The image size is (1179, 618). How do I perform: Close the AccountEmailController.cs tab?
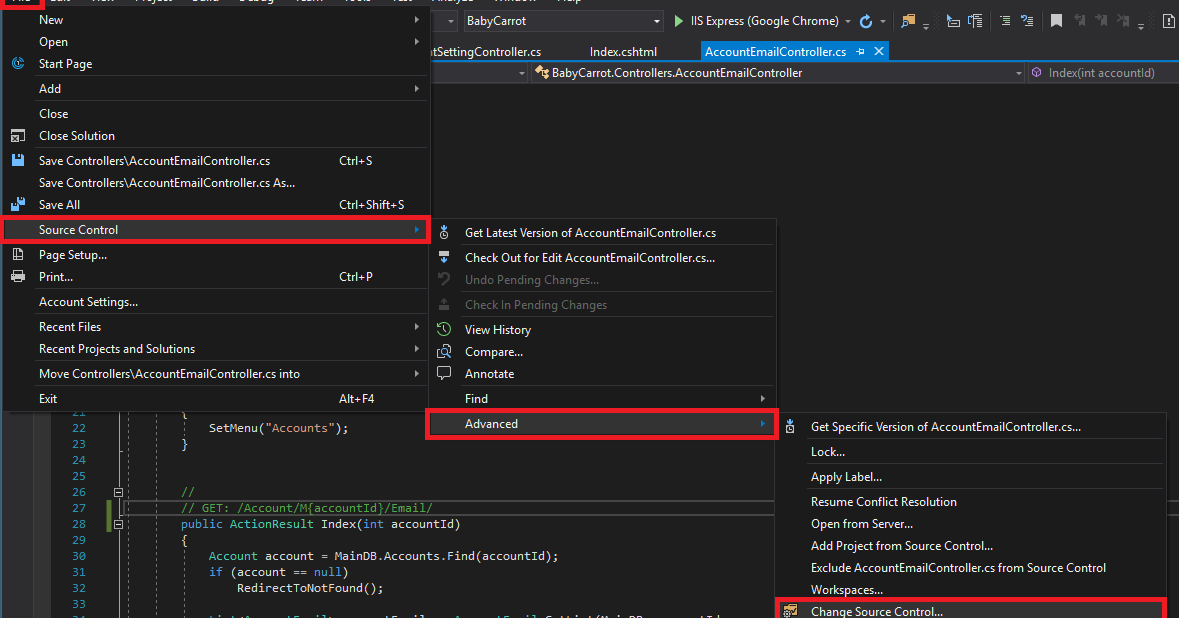878,52
